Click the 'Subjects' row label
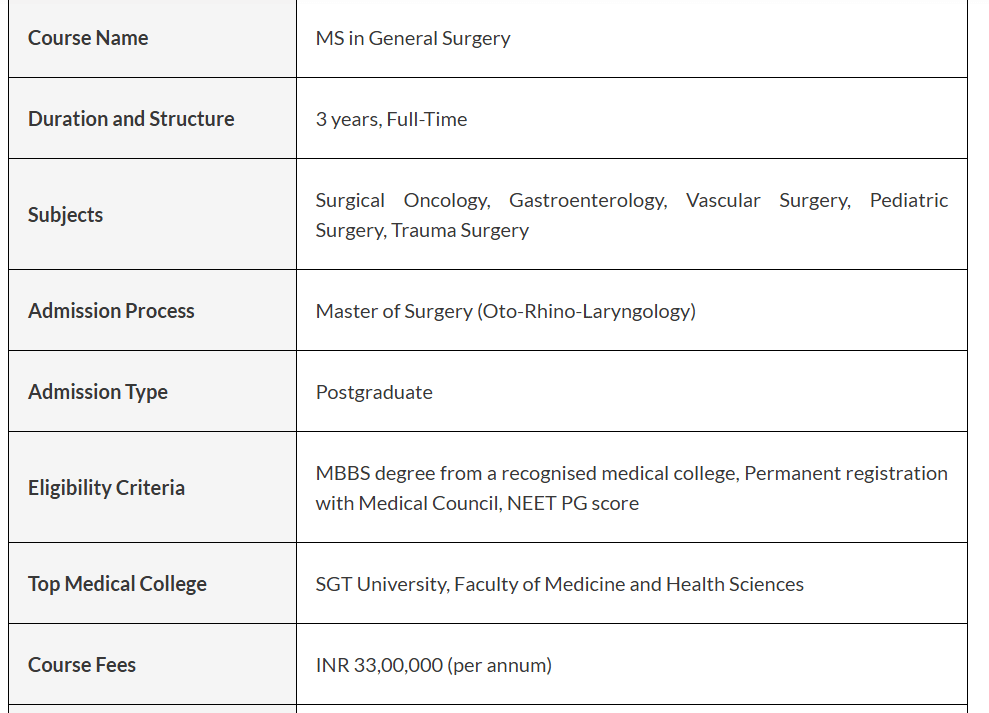Image resolution: width=989 pixels, height=713 pixels. click(x=65, y=215)
